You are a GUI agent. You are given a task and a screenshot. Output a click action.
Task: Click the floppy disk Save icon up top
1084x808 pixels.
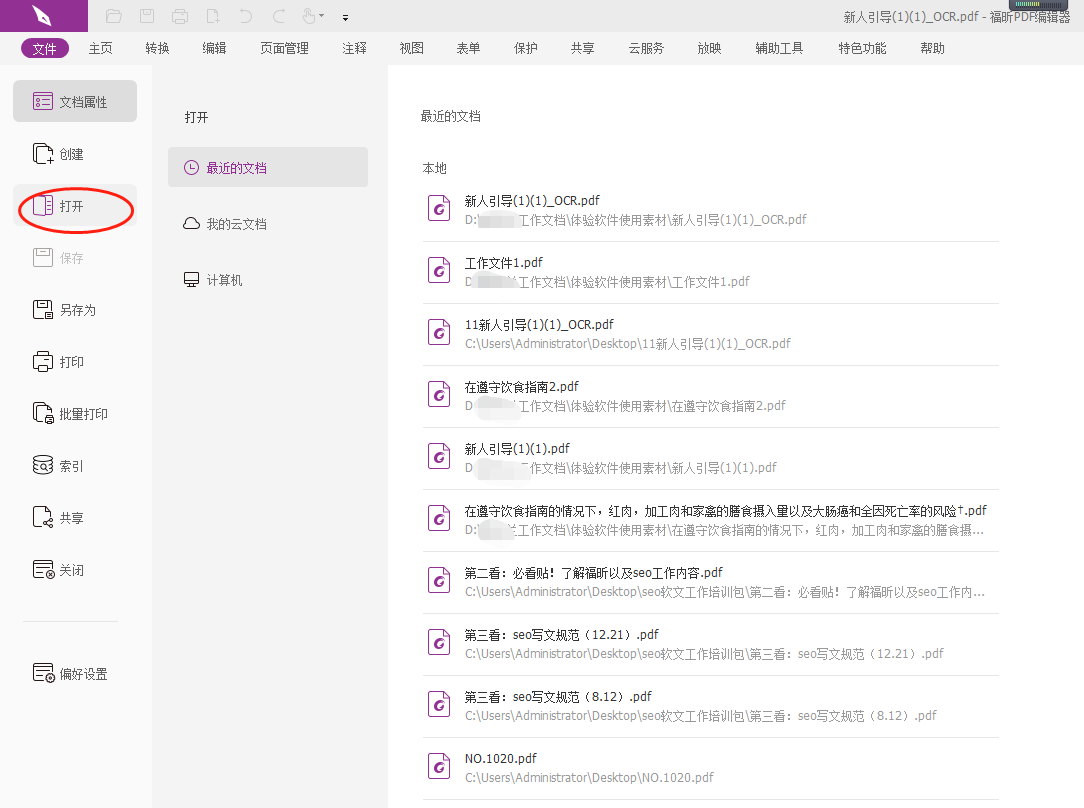[147, 16]
